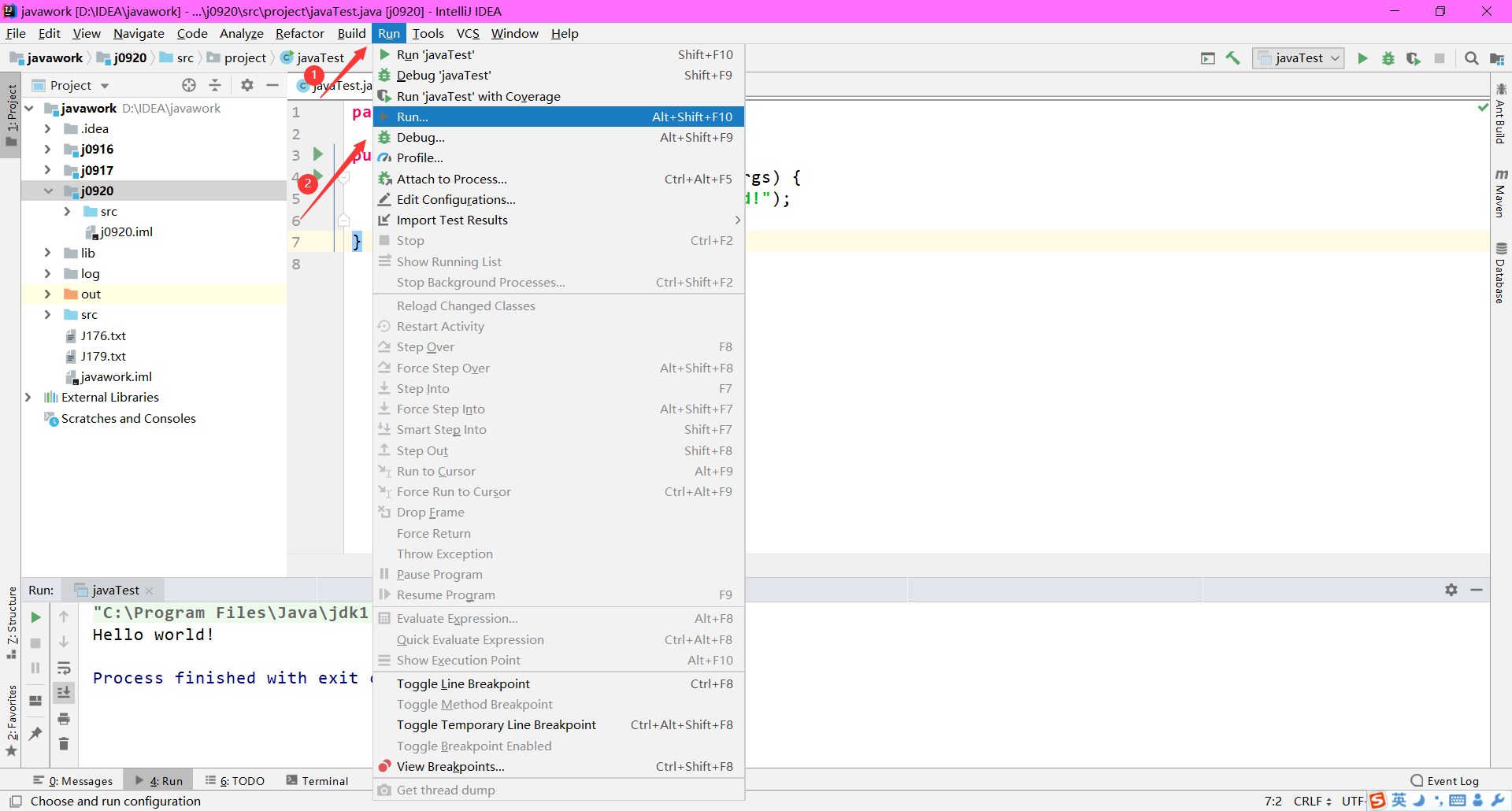Click Collapse All icon in Project panel
1512x811 pixels.
215,85
